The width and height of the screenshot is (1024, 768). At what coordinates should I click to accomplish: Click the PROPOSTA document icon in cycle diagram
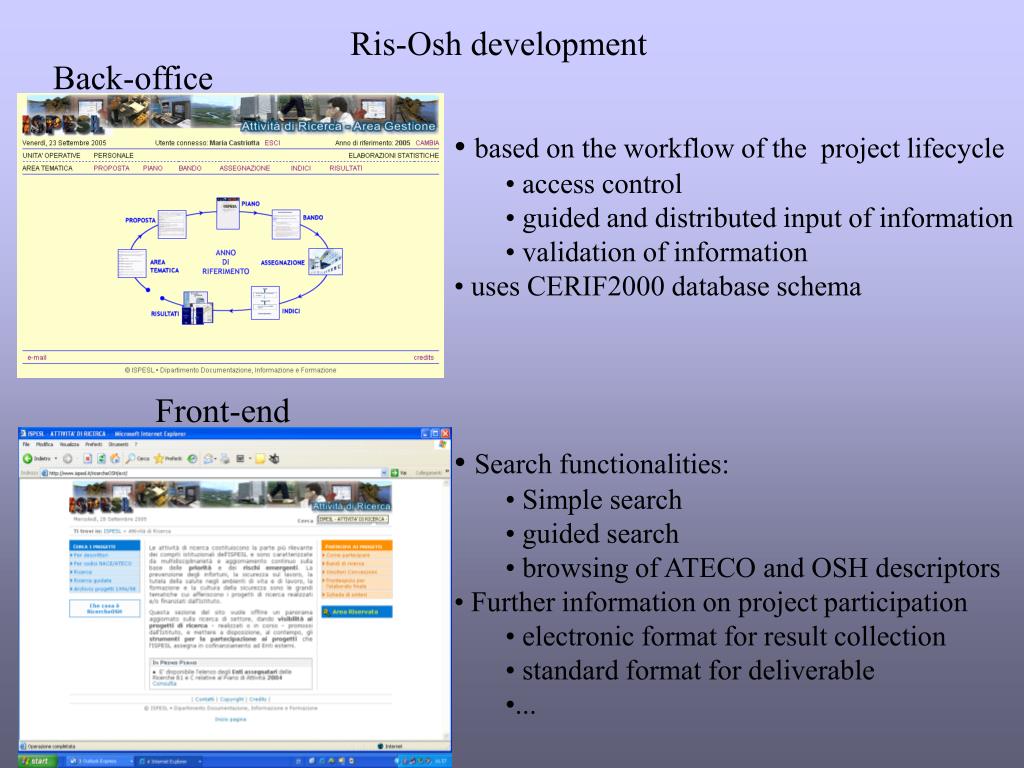[x=172, y=224]
